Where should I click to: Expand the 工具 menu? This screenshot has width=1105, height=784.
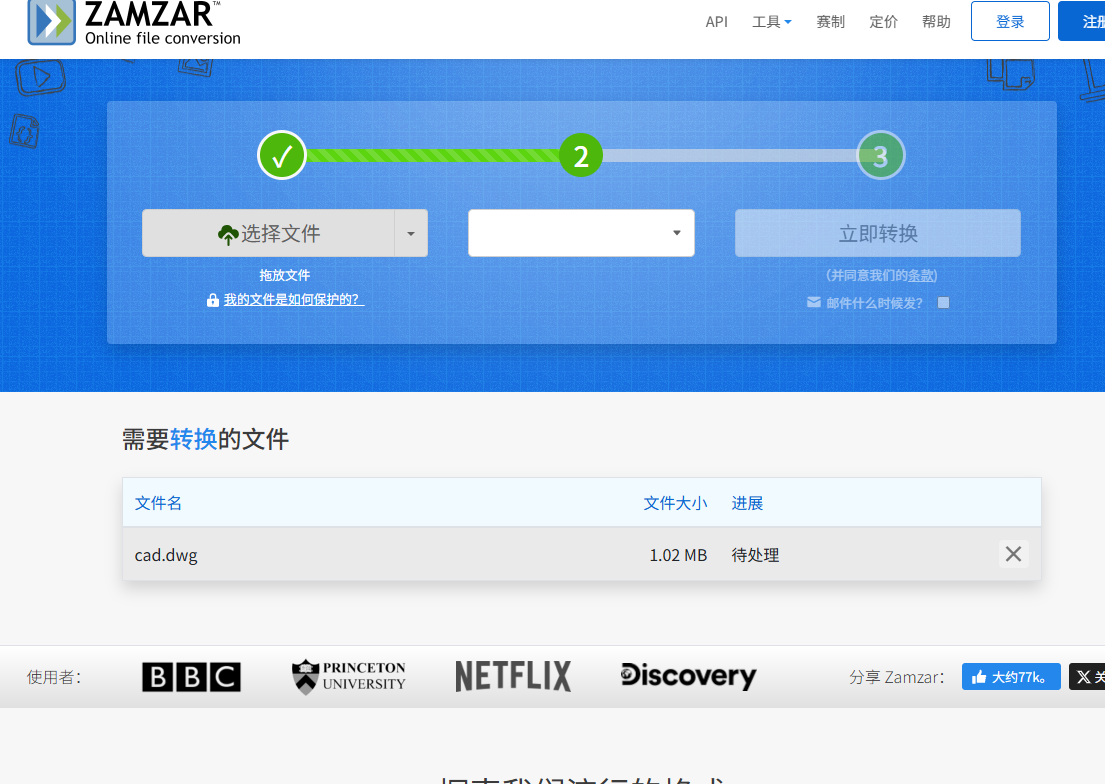tap(771, 21)
